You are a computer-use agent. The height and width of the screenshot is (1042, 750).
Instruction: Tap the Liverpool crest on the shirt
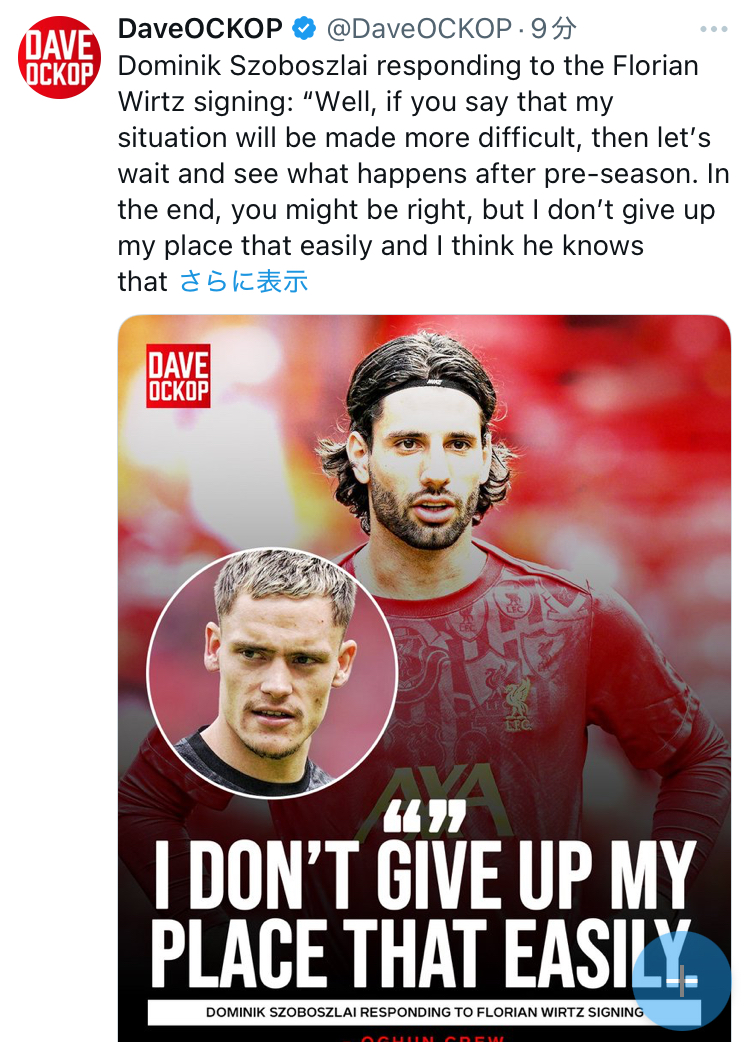pyautogui.click(x=516, y=704)
